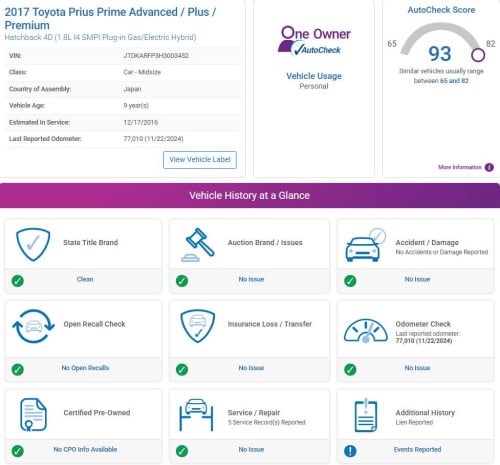The height and width of the screenshot is (465, 500).
Task: Click the View Vehicle Label button
Action: point(200,160)
